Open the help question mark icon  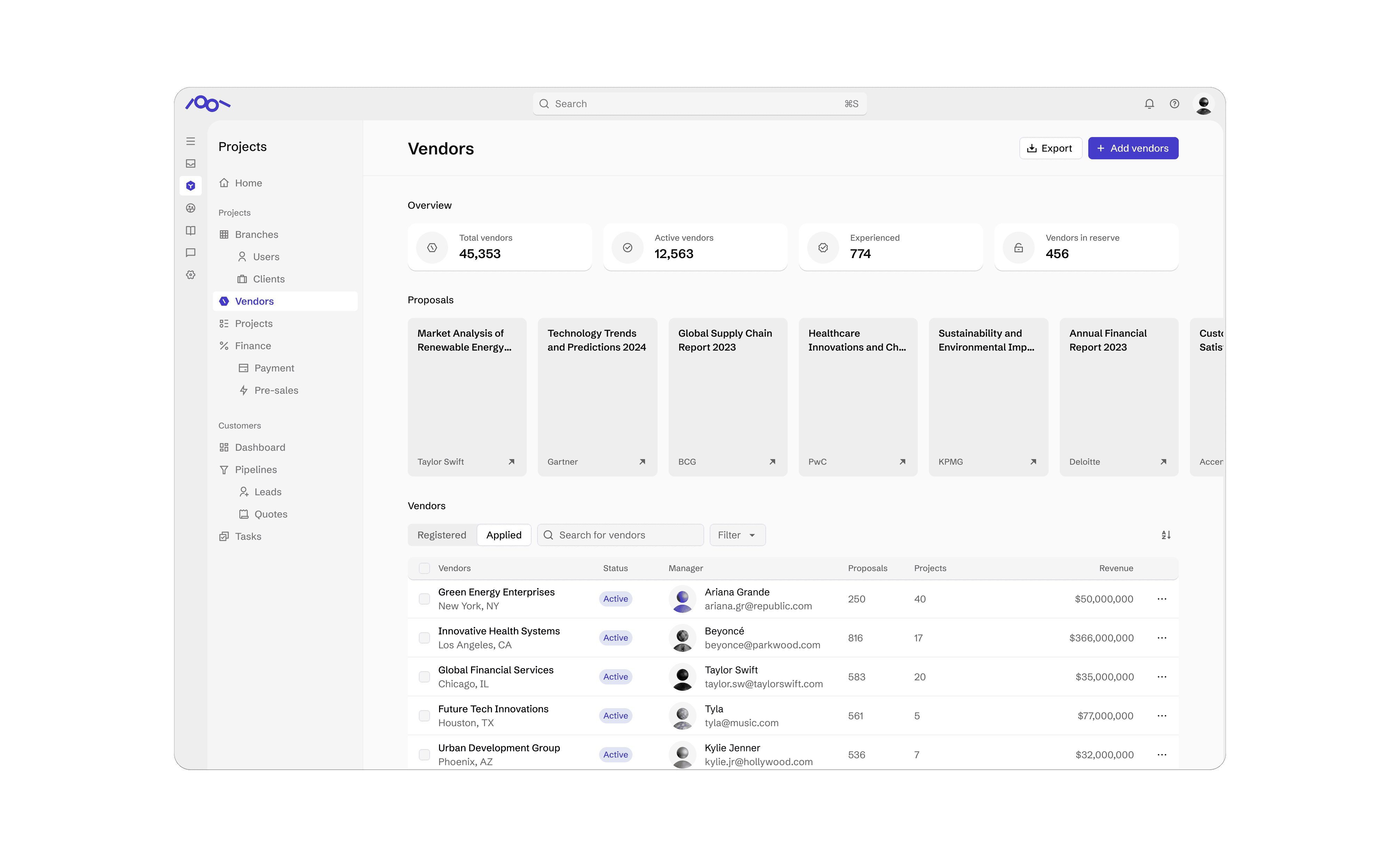click(1174, 104)
